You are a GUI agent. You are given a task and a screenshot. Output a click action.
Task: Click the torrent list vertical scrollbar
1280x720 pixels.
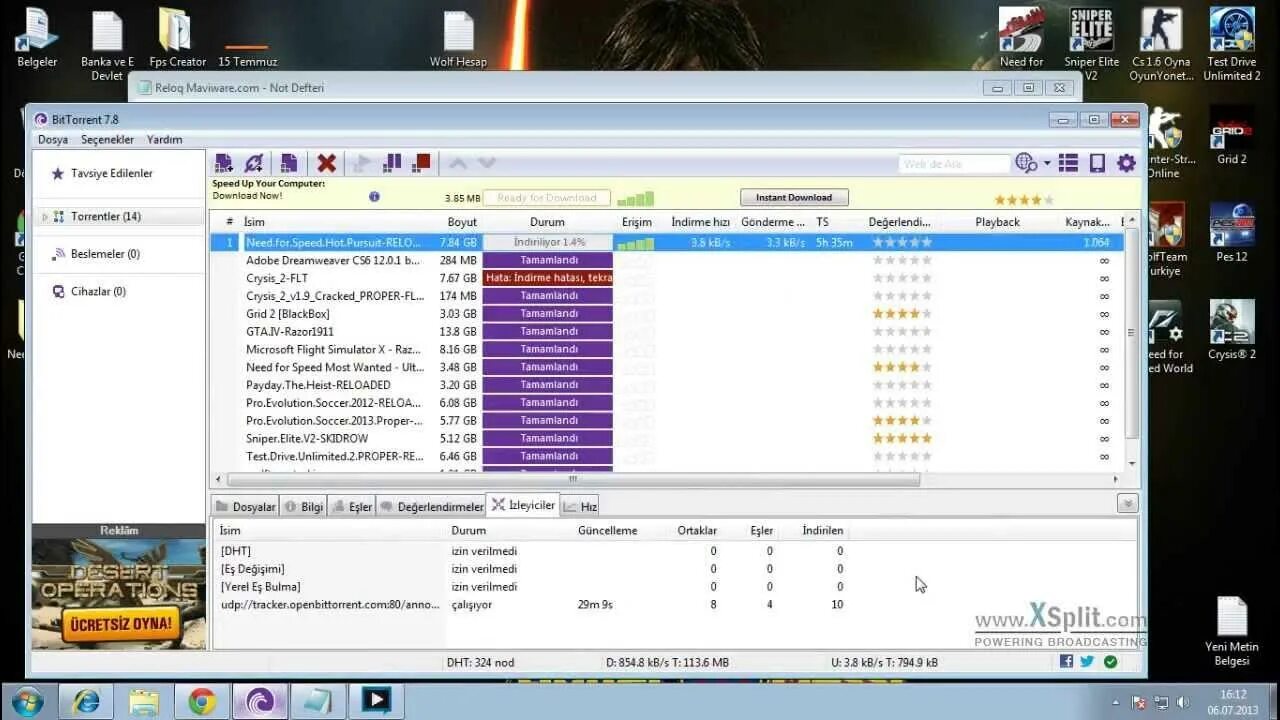click(x=1132, y=333)
